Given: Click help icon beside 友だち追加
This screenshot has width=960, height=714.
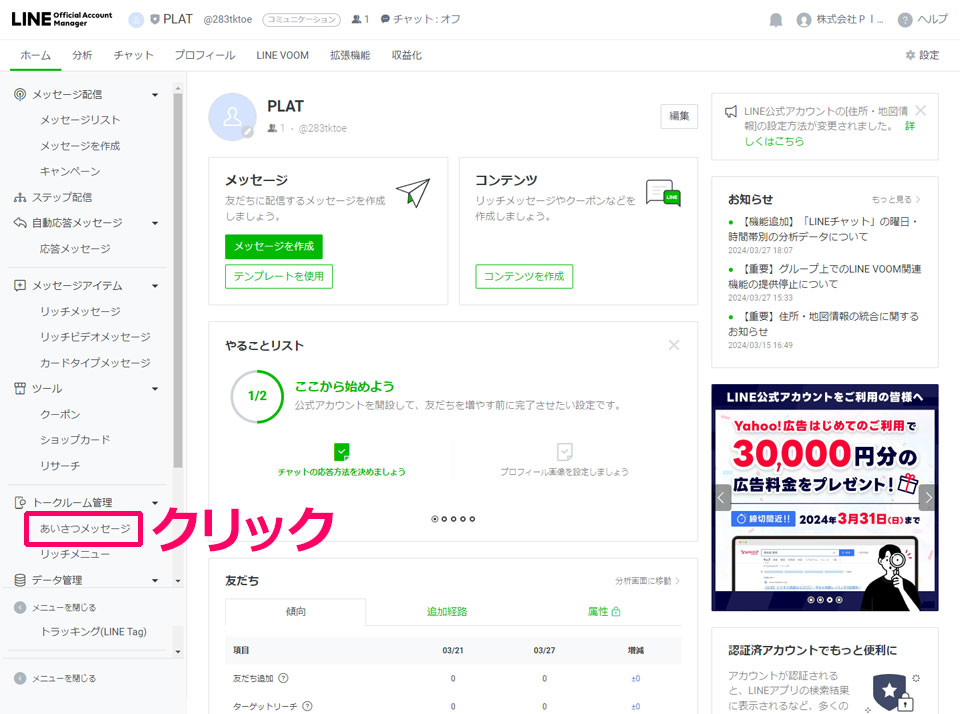Looking at the screenshot, I should coord(283,678).
